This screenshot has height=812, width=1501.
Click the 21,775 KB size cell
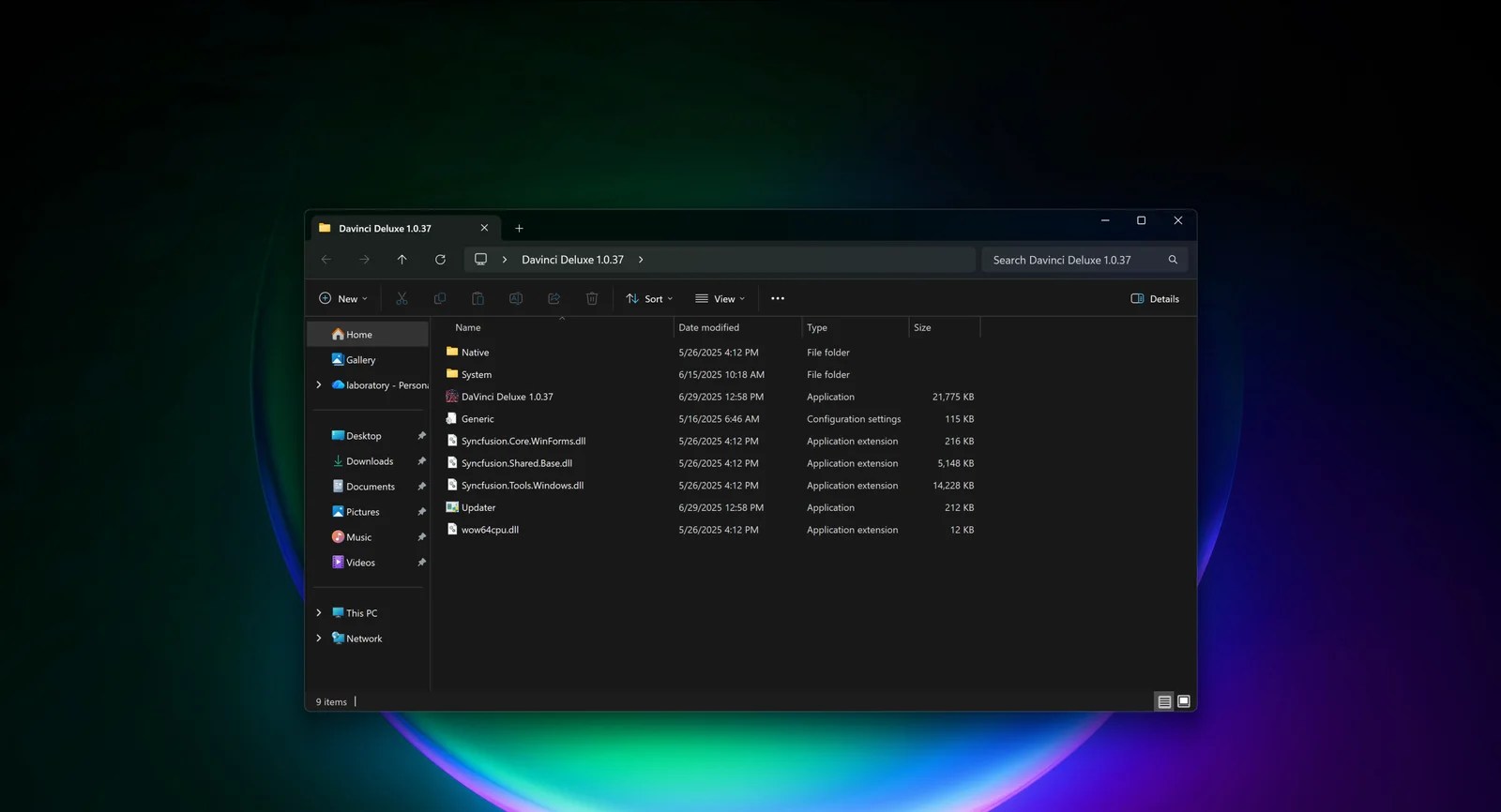coord(953,397)
